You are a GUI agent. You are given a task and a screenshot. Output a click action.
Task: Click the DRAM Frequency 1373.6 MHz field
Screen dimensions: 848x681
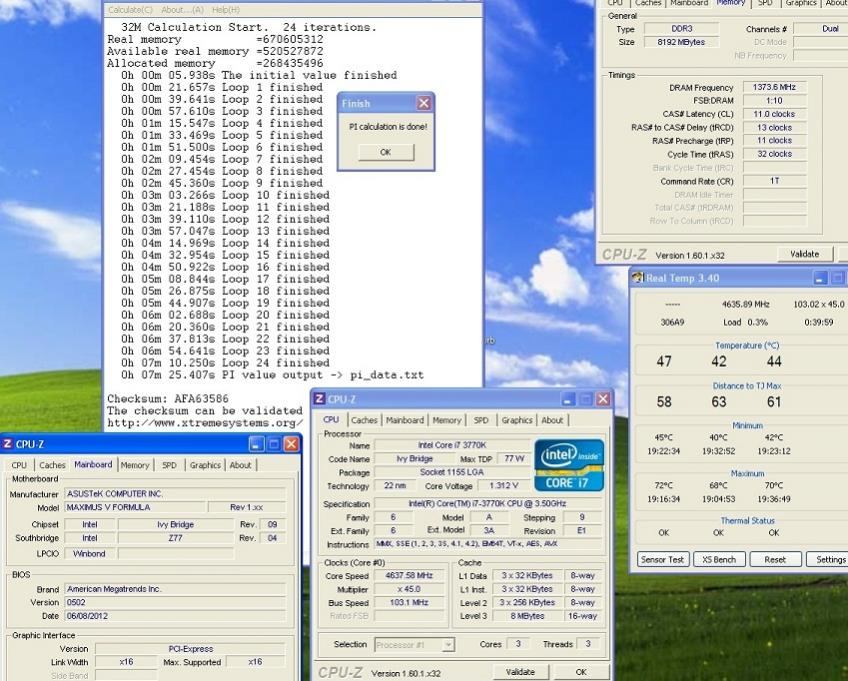pyautogui.click(x=774, y=87)
